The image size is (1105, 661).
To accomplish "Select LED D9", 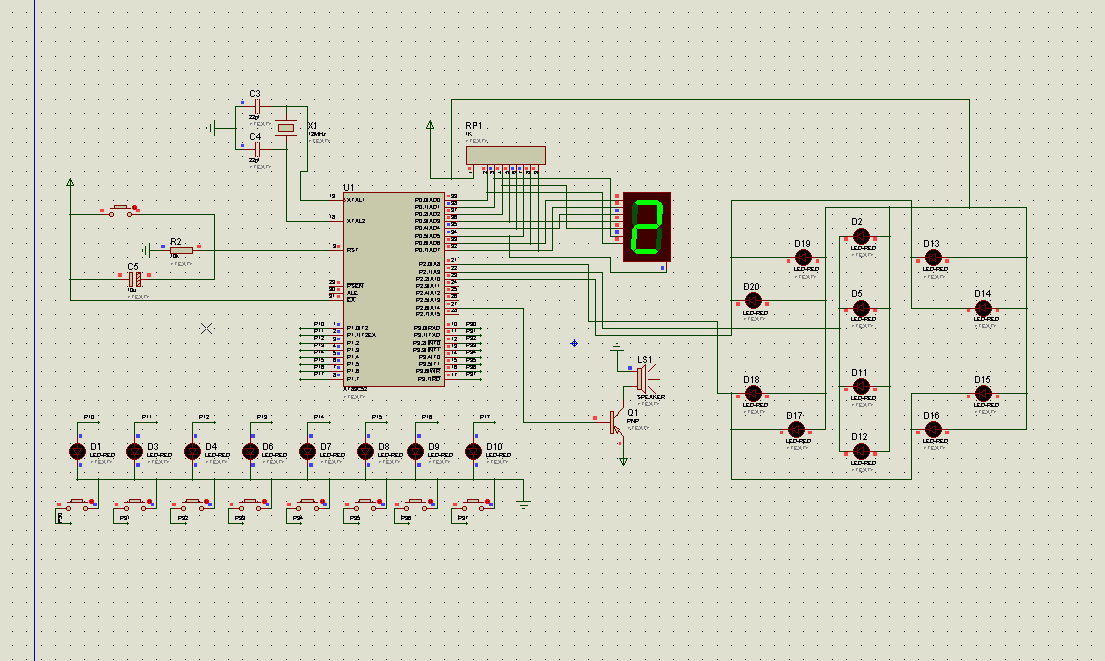I will [416, 452].
